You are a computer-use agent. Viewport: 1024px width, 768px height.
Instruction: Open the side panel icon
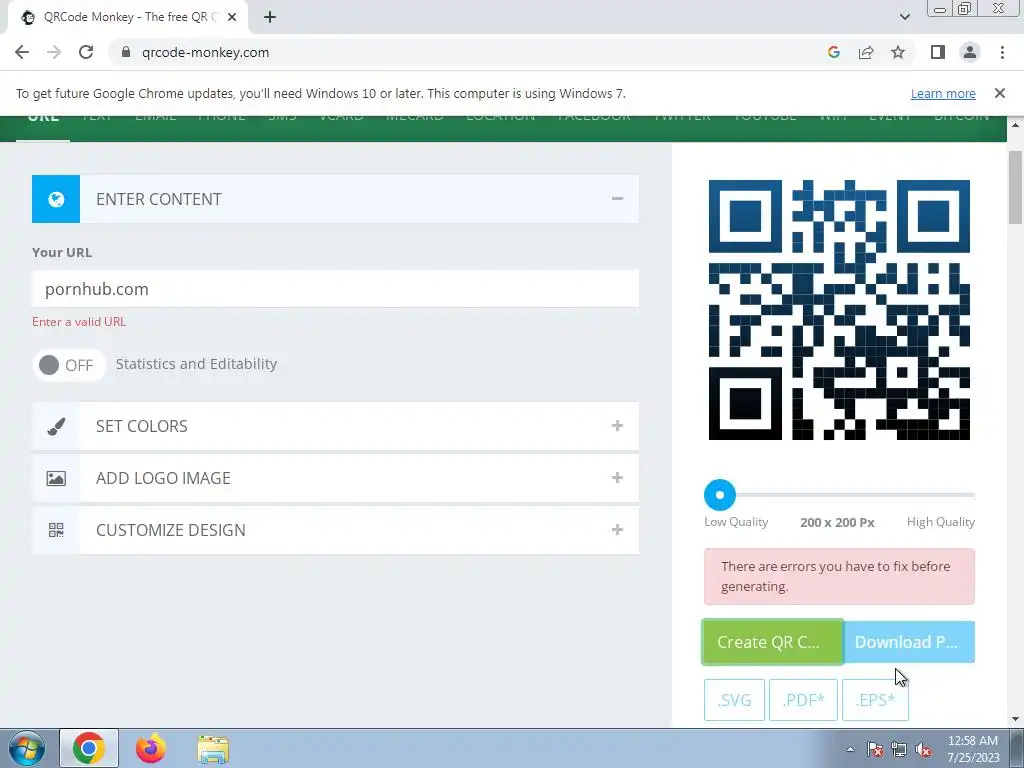[938, 52]
